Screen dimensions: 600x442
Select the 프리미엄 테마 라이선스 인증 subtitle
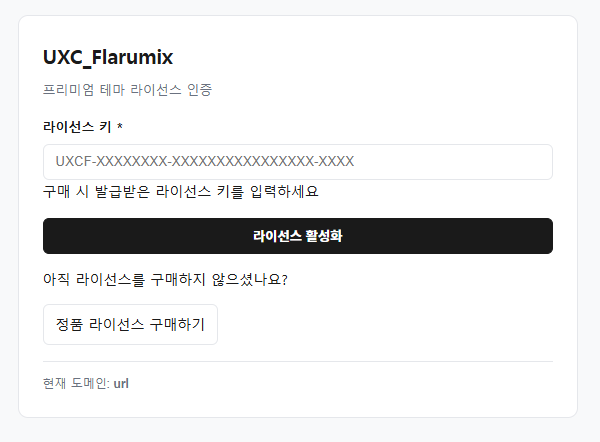pos(127,90)
